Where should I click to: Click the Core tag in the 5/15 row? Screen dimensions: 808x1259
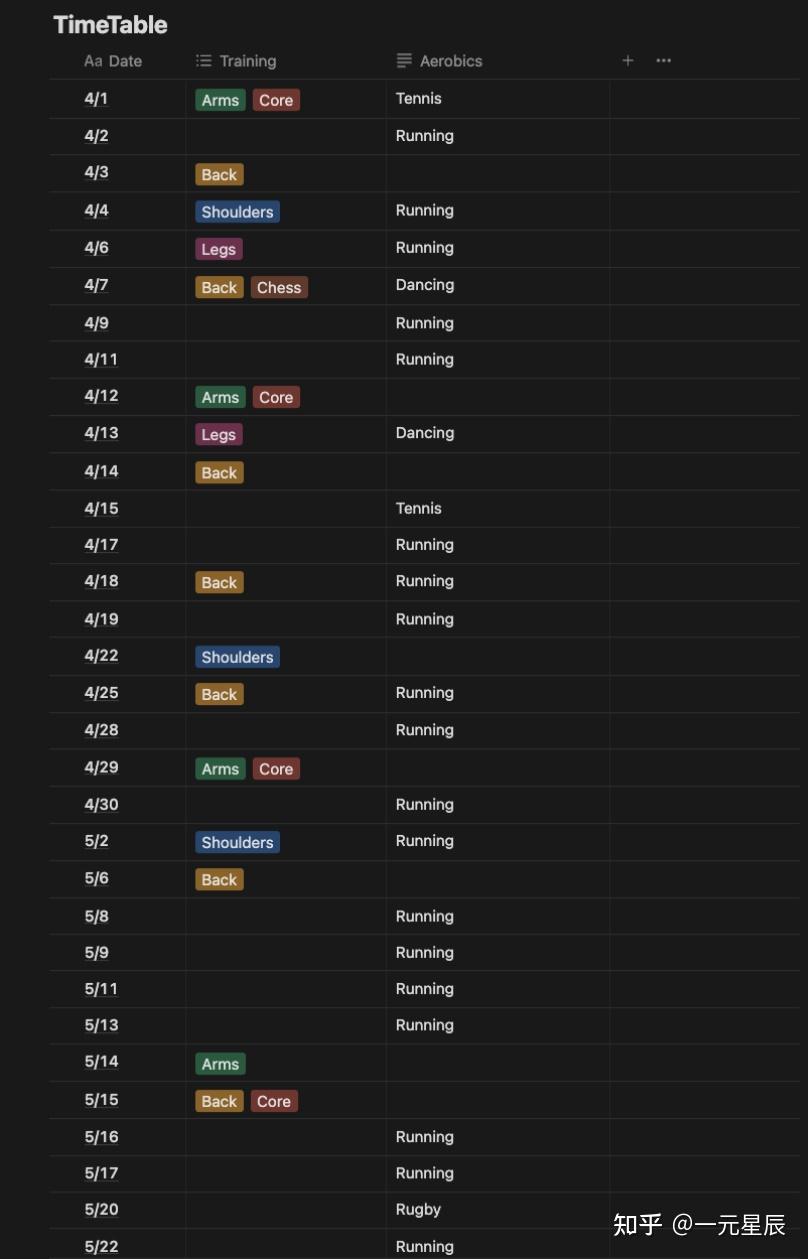[274, 1102]
